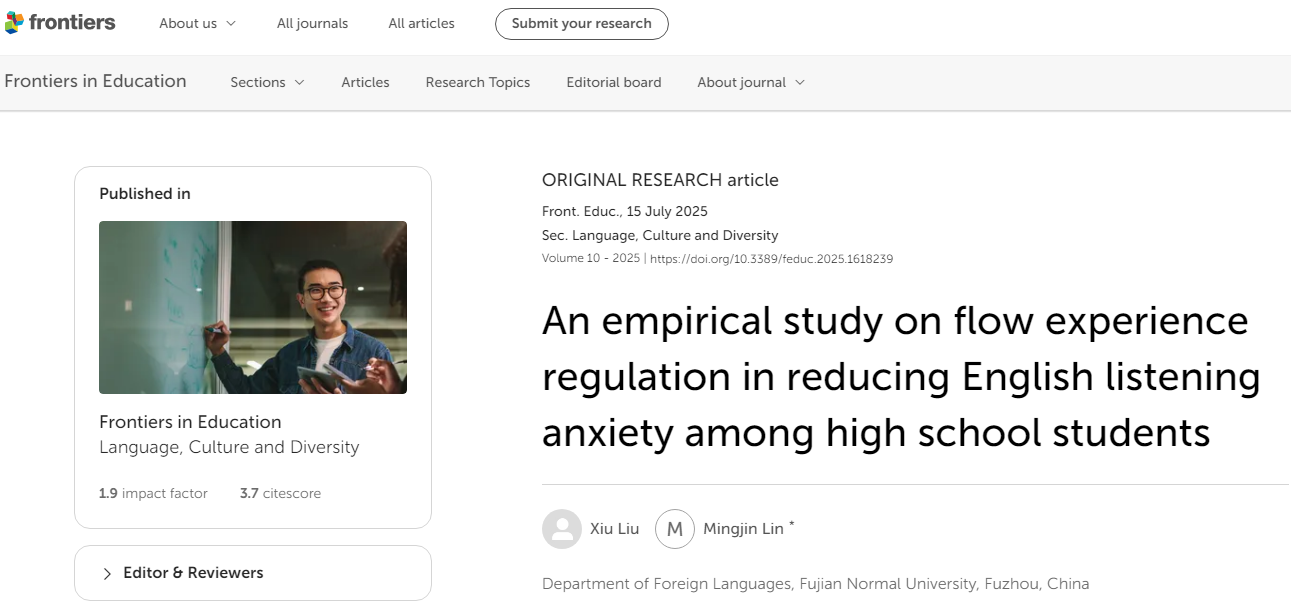Select the Articles tab
This screenshot has width=1291, height=609.
click(365, 82)
